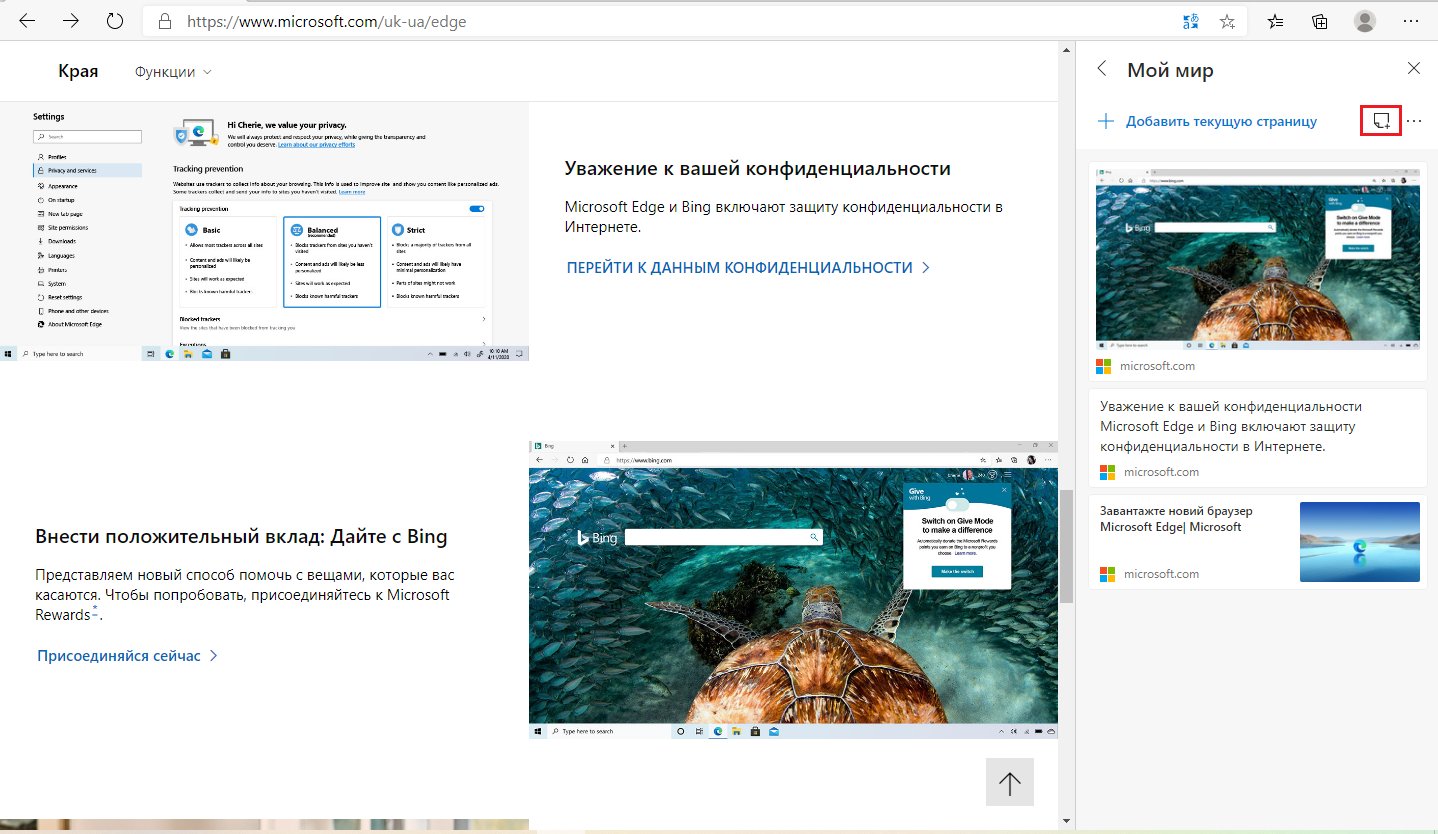Open the Уважение к вашей конфиденциальности note card
The image size is (1438, 834).
pos(1257,438)
